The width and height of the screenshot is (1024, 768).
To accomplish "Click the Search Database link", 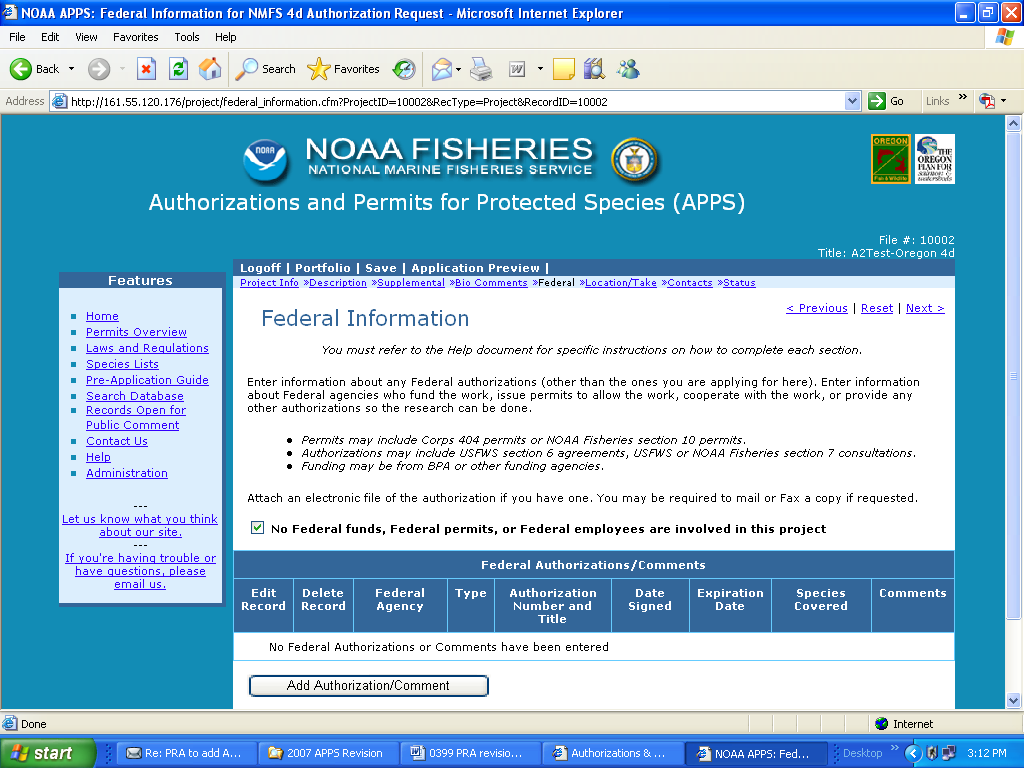I will tap(135, 396).
